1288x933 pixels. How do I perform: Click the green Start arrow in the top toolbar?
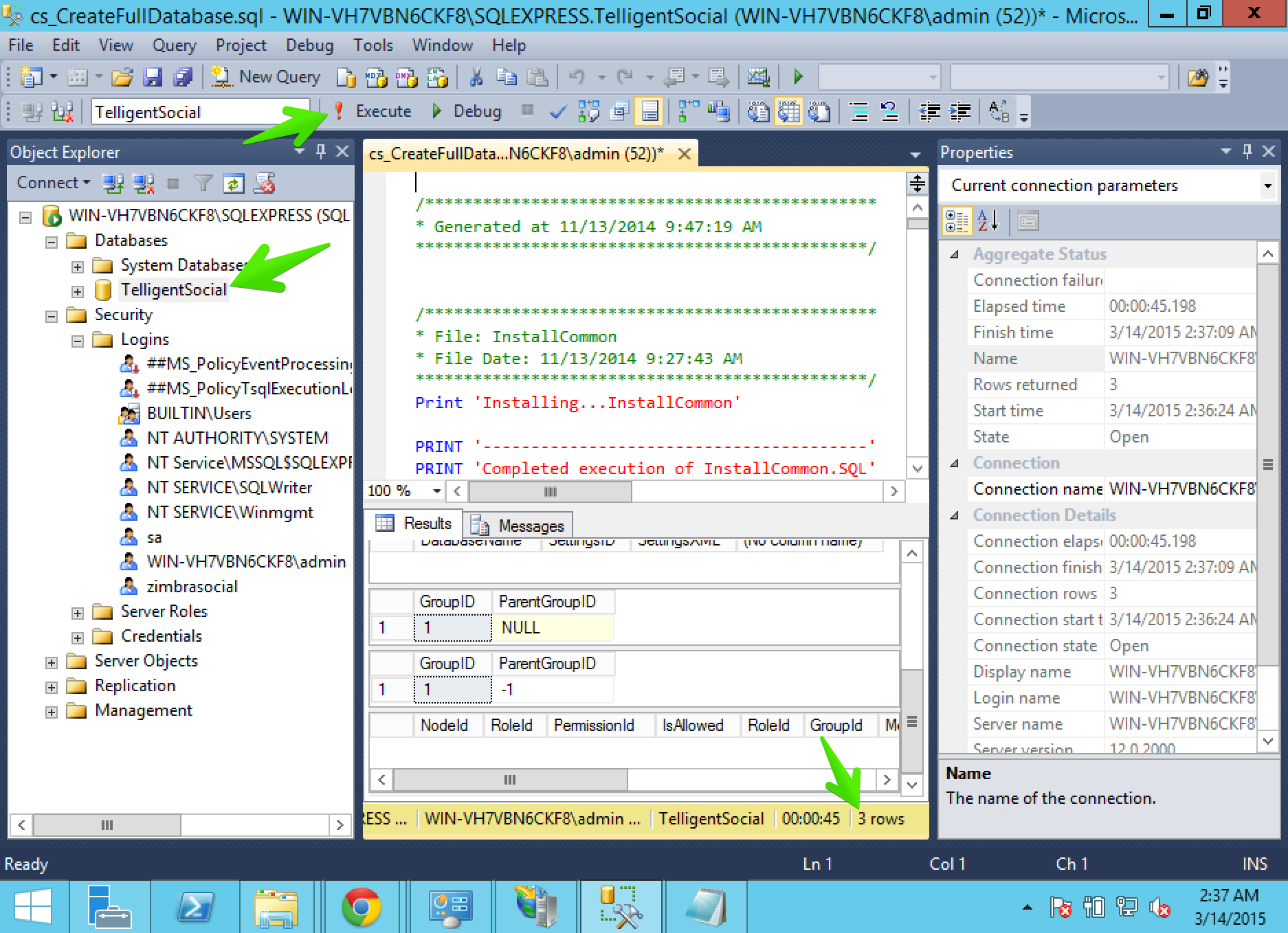point(798,77)
